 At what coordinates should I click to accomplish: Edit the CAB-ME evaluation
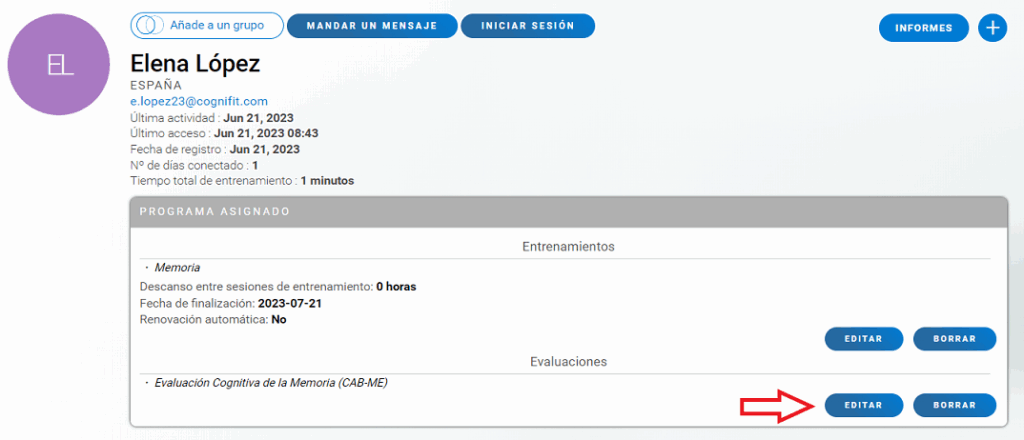tap(864, 405)
